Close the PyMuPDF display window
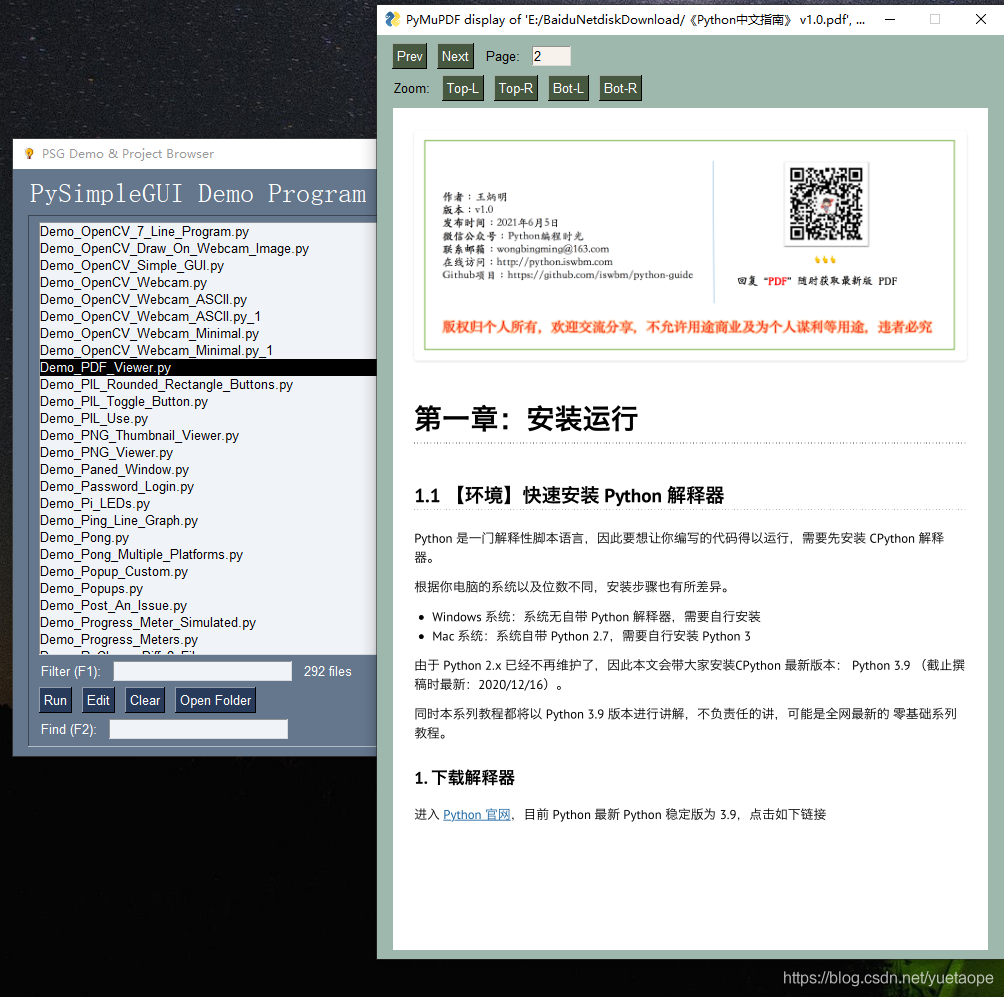The height and width of the screenshot is (997, 1004). tap(980, 20)
